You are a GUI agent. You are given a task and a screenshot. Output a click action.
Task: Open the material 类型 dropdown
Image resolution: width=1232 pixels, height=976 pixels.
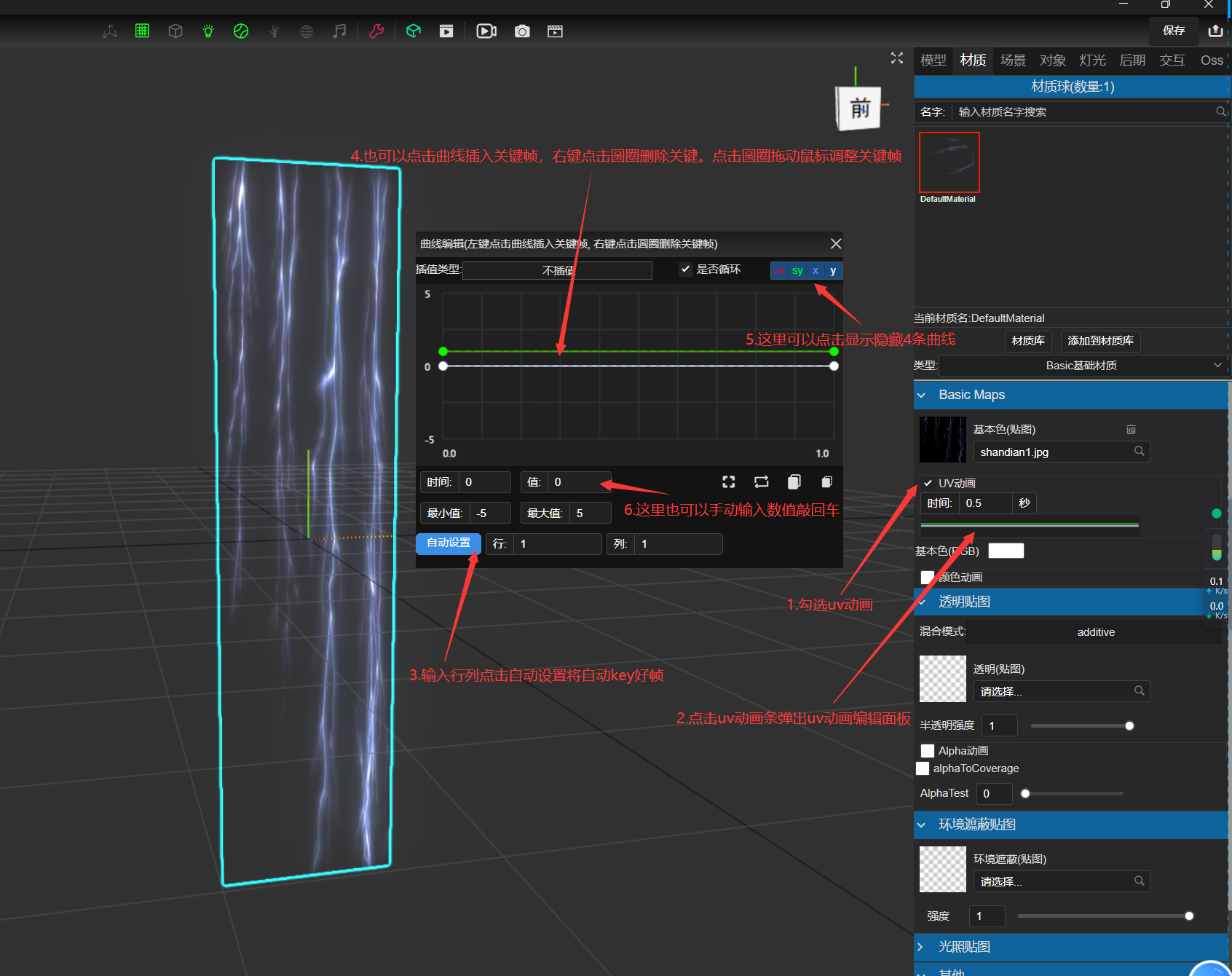point(1082,365)
